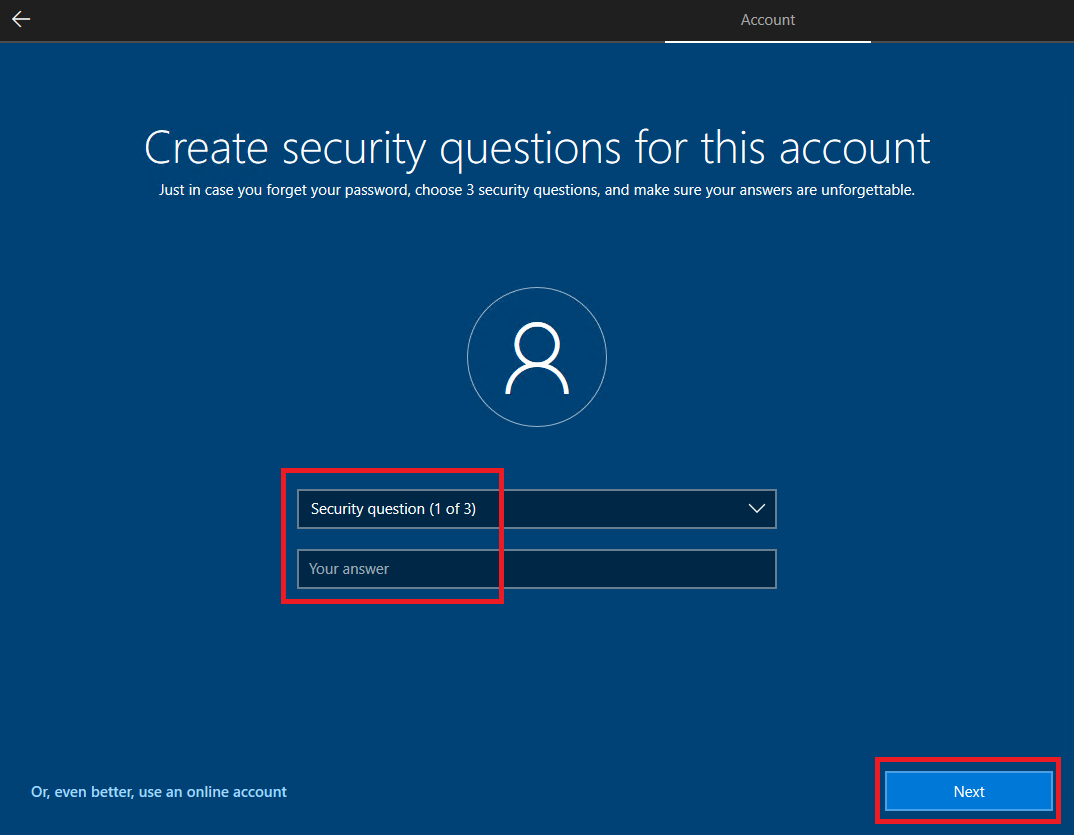Image resolution: width=1074 pixels, height=835 pixels.
Task: Click the "Create security questions for this account" heading
Action: pyautogui.click(x=537, y=148)
